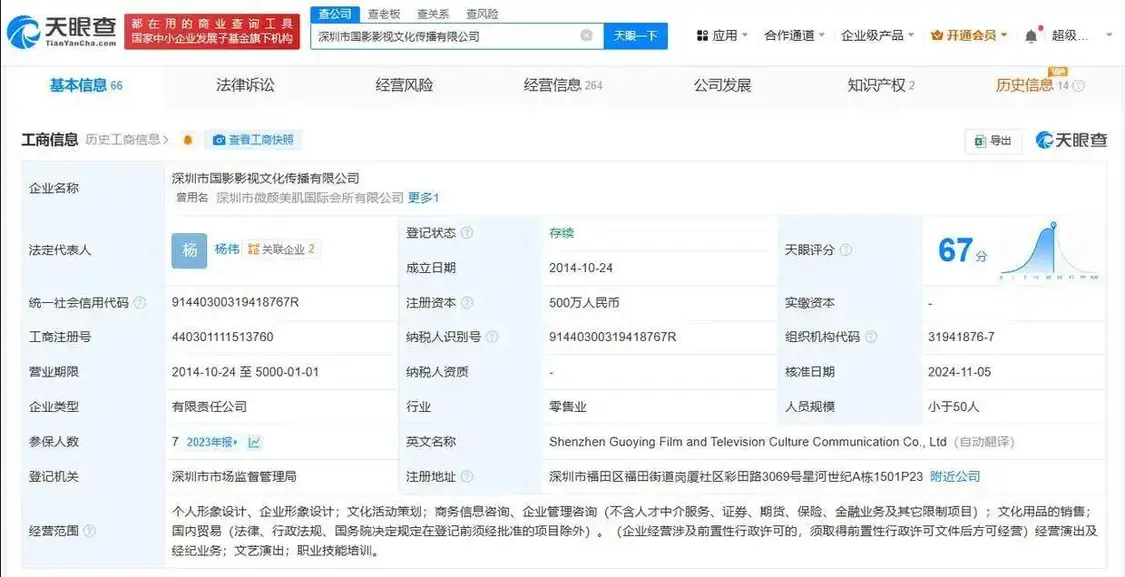Click the score distribution curve chart
Image resolution: width=1125 pixels, height=577 pixels.
(x=1049, y=250)
